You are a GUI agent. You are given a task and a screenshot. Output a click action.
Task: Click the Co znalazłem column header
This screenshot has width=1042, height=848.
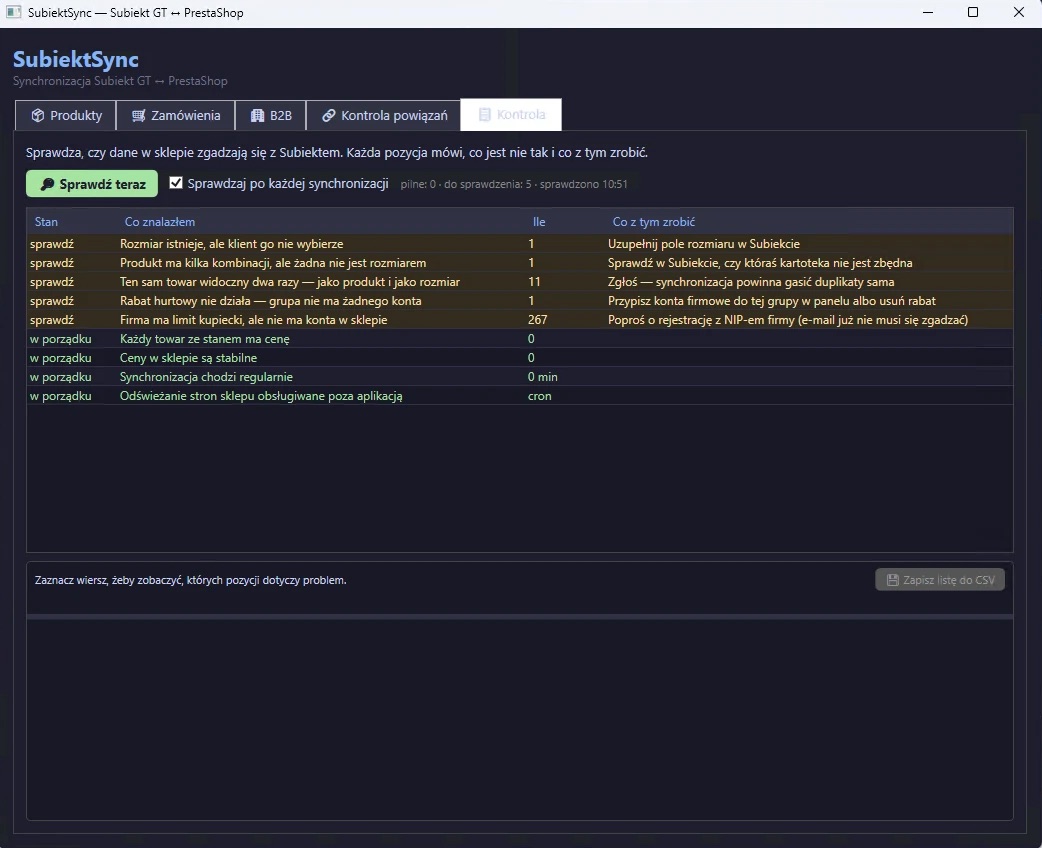[159, 222]
